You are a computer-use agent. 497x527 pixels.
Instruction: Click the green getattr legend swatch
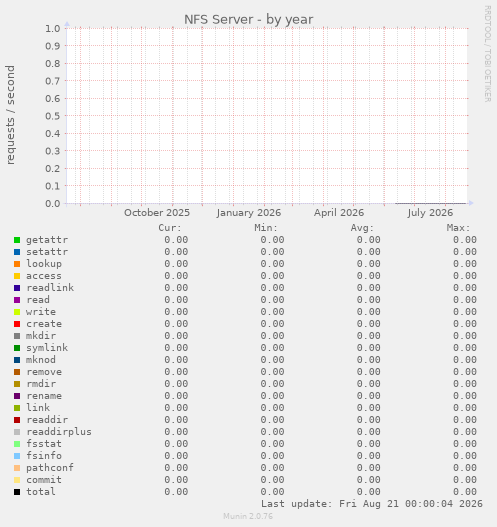click(x=17, y=240)
